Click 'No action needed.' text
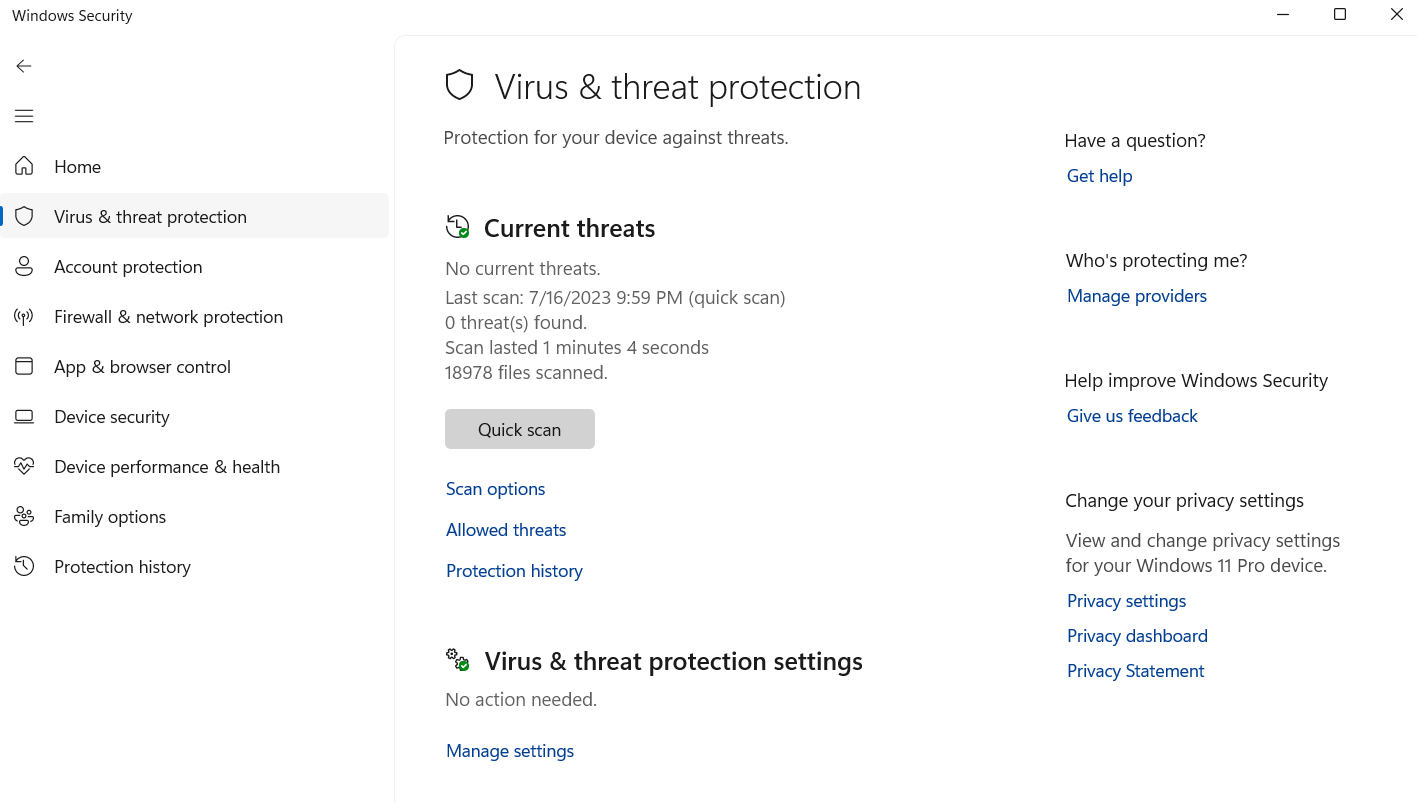 521,700
